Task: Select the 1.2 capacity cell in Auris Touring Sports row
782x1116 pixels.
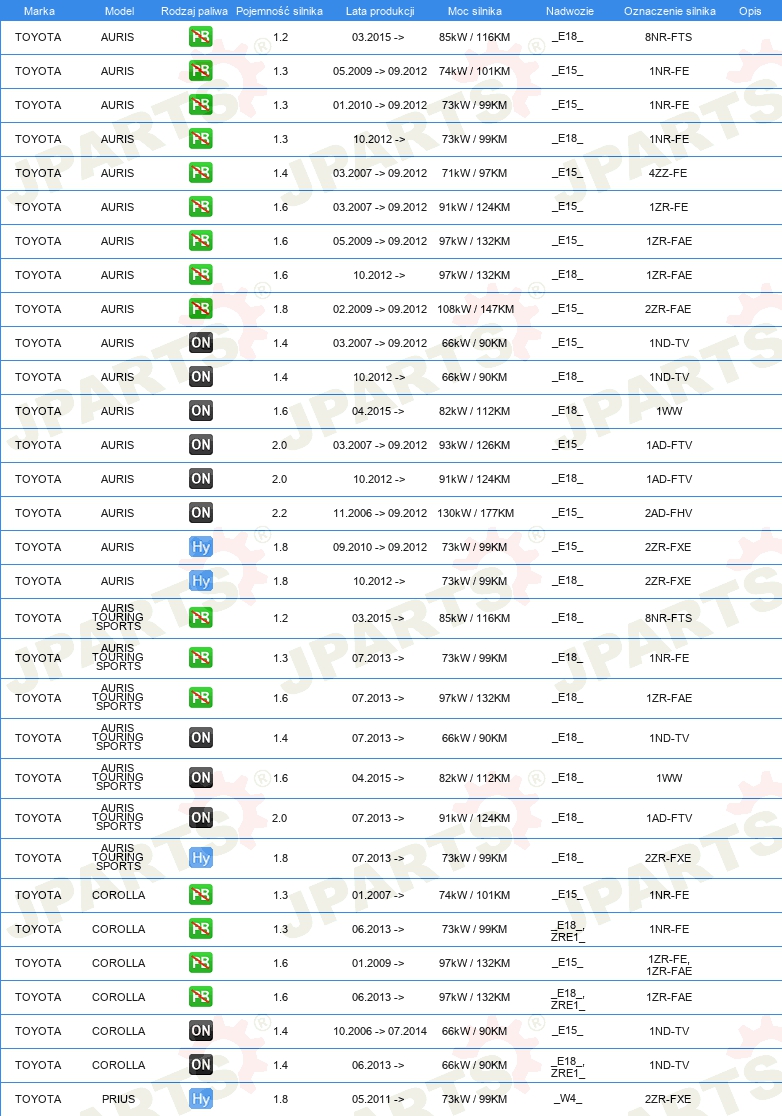Action: pos(280,618)
